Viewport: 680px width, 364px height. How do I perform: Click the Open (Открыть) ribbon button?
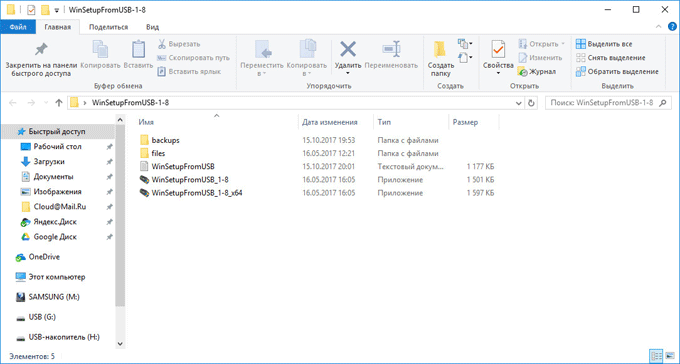click(x=542, y=44)
